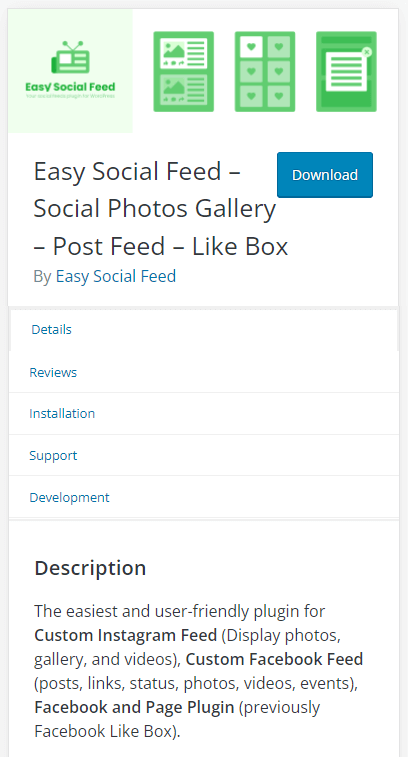Click the TV antenna logo icon
Viewport: 408px width, 757px height.
(x=70, y=57)
